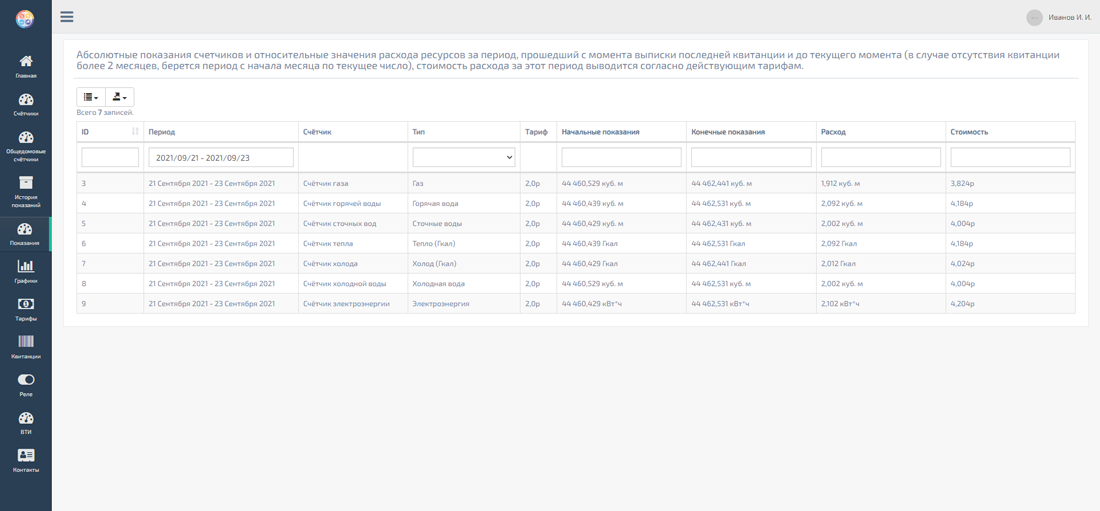Select Показания item in sidebar menu
The width and height of the screenshot is (1100, 511).
[x=26, y=232]
